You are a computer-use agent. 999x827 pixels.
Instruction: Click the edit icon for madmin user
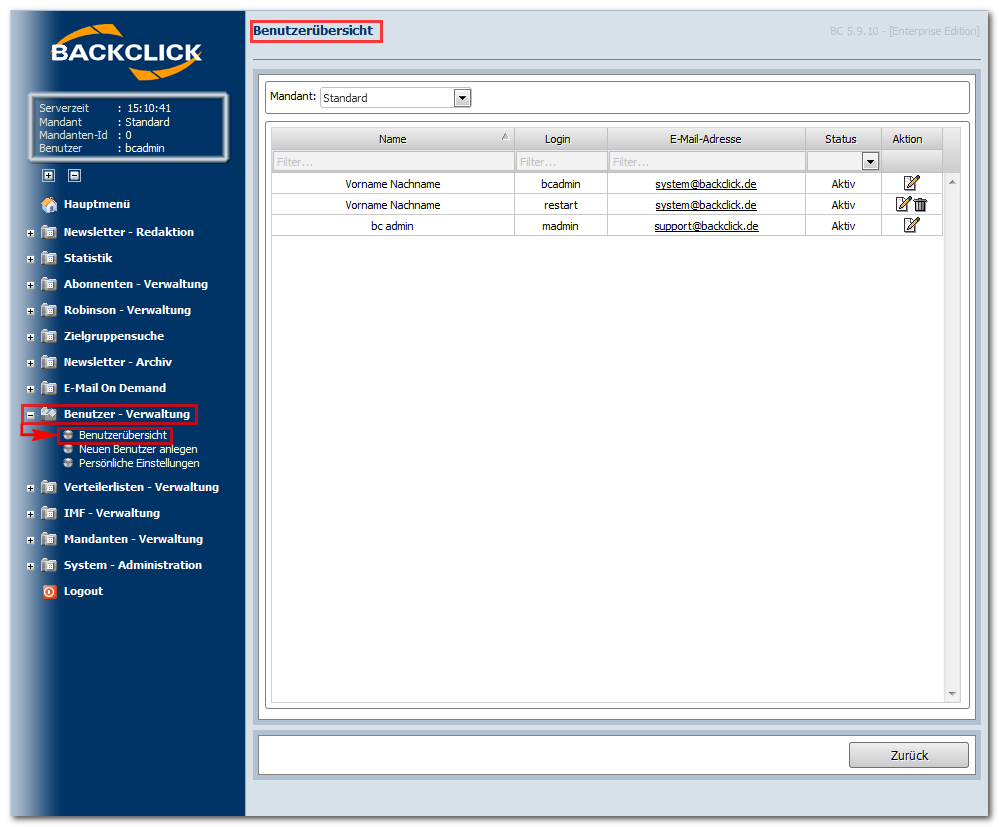(x=911, y=225)
